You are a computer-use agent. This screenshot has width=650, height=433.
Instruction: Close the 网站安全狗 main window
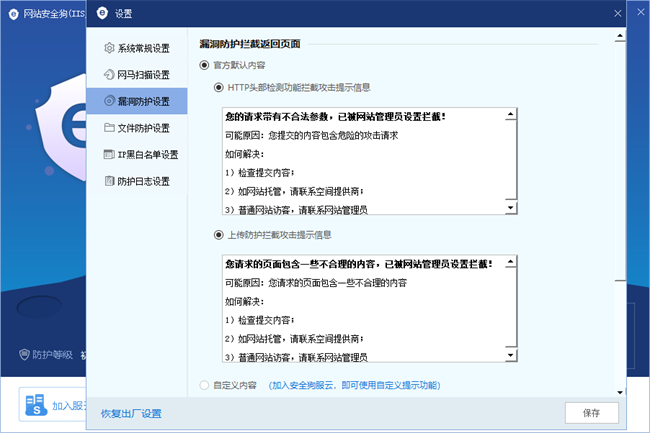(x=641, y=12)
